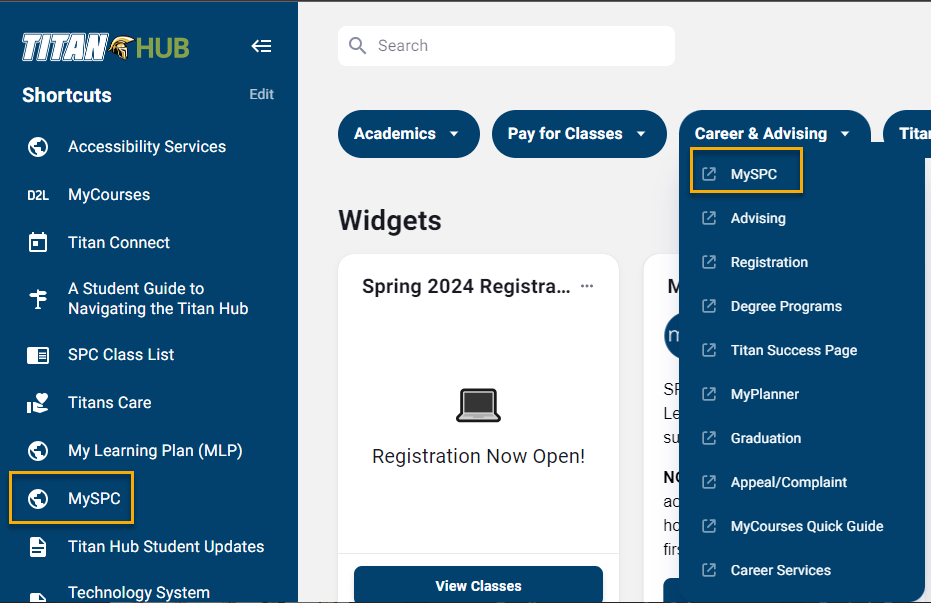Click the Widgets heading
The height and width of the screenshot is (603, 931).
pyautogui.click(x=390, y=221)
